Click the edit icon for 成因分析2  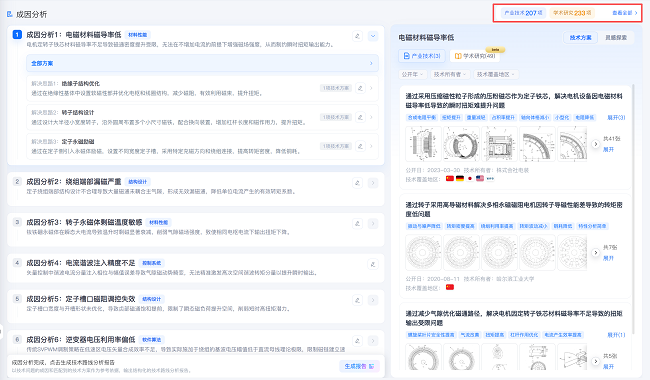click(357, 183)
